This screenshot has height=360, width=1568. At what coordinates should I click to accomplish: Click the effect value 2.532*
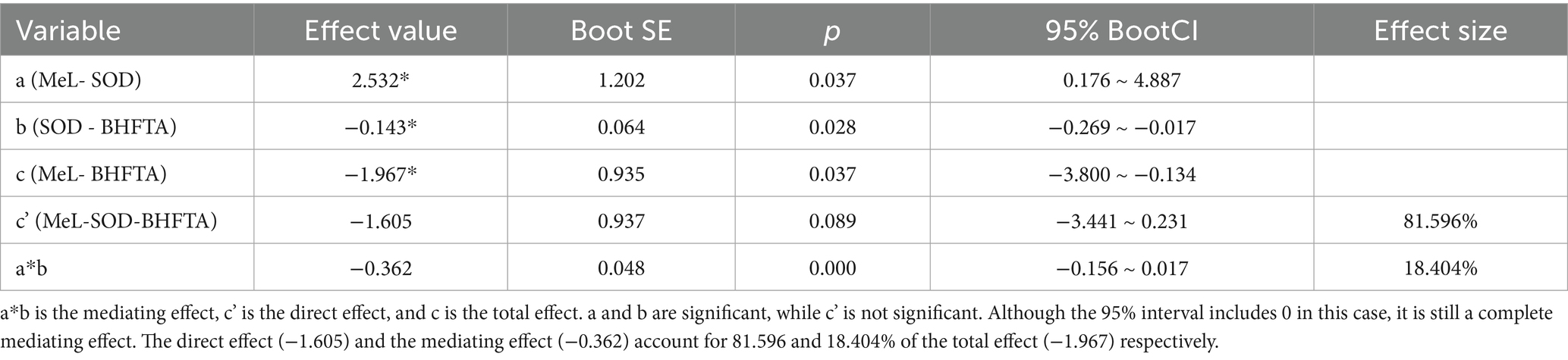point(380,80)
